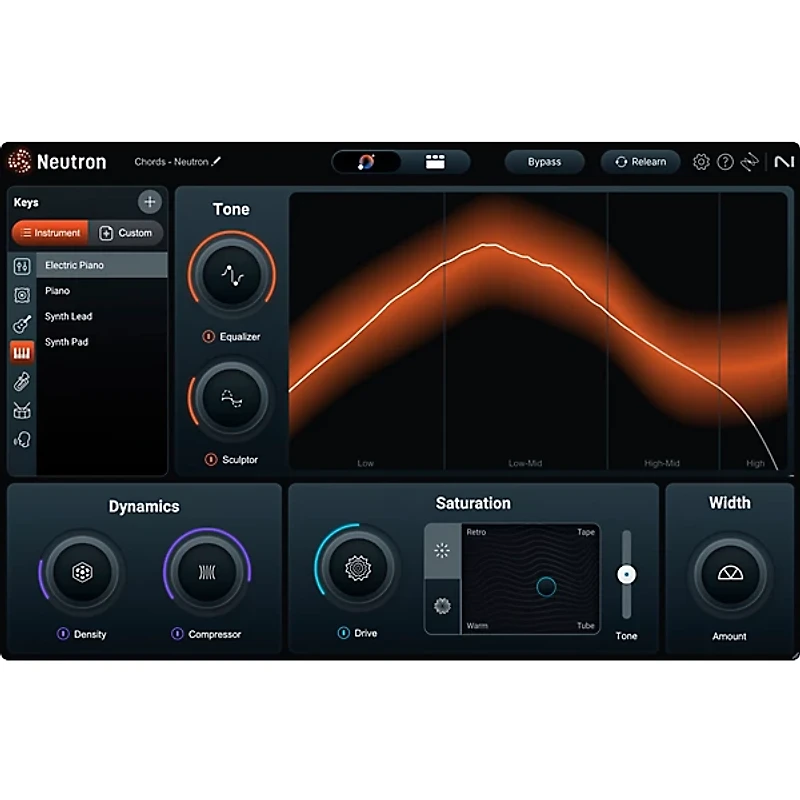Select the brass instrument category icon
800x800 pixels.
pyautogui.click(x=22, y=381)
